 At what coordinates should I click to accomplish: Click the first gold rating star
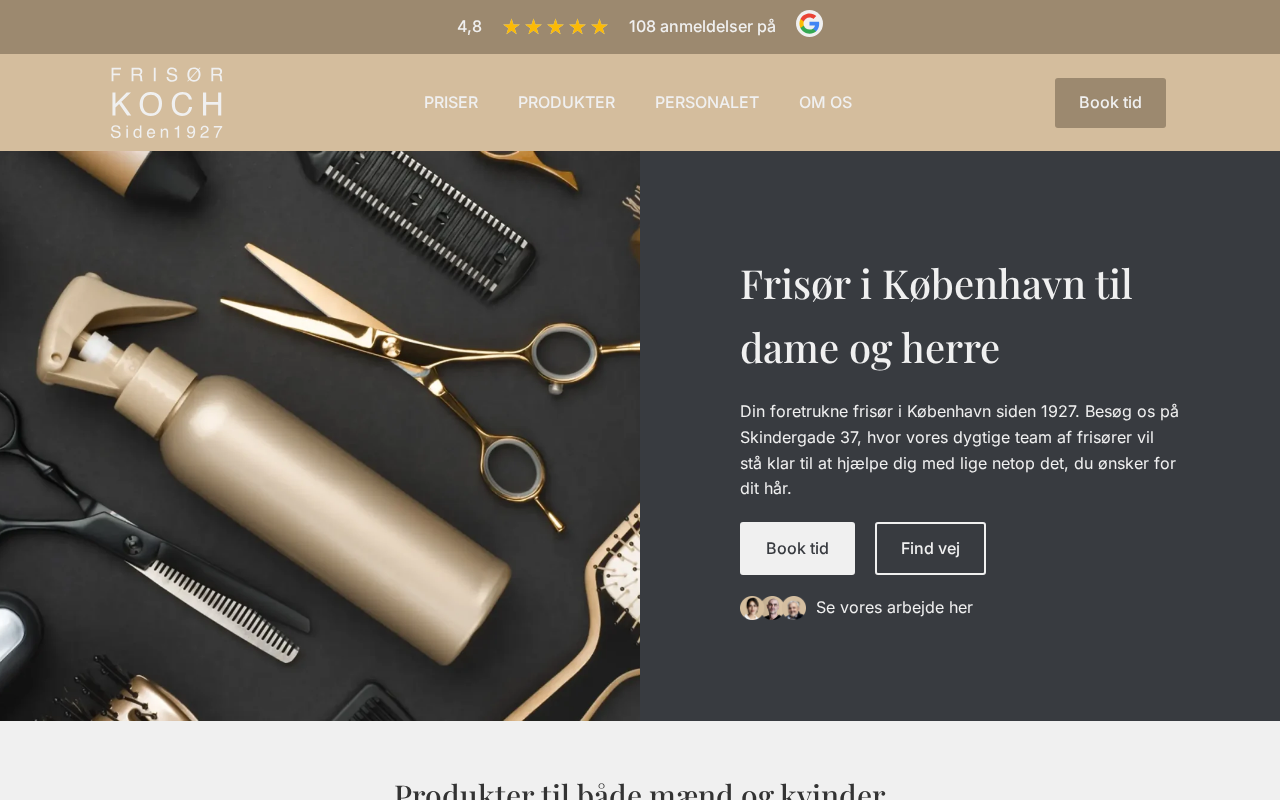[511, 27]
